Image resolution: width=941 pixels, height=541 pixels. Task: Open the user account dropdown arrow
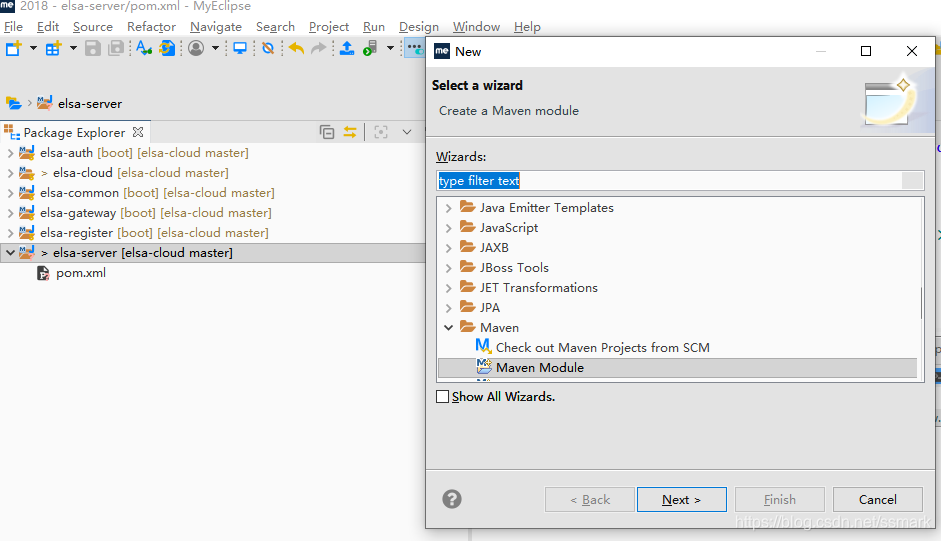point(215,48)
